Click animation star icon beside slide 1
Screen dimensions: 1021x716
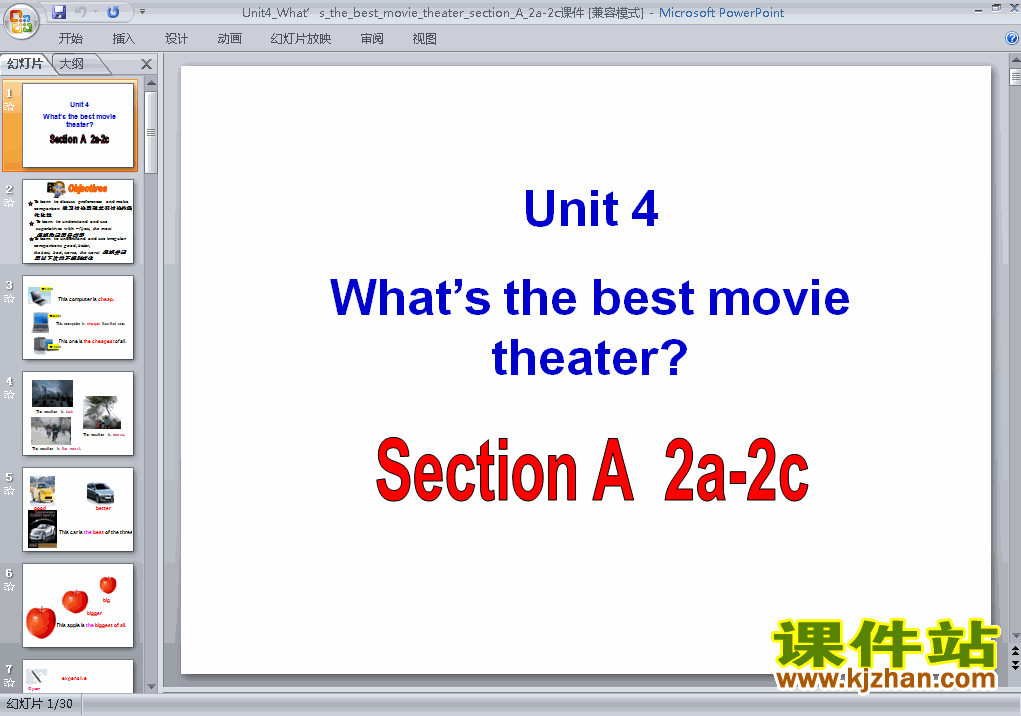tap(9, 107)
